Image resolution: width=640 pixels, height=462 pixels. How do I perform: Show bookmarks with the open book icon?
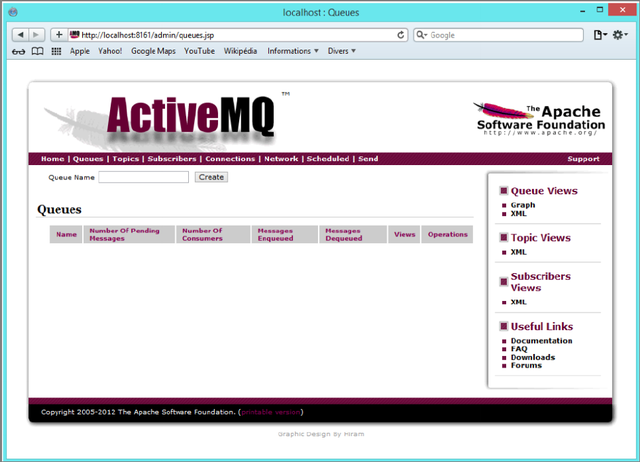[38, 51]
